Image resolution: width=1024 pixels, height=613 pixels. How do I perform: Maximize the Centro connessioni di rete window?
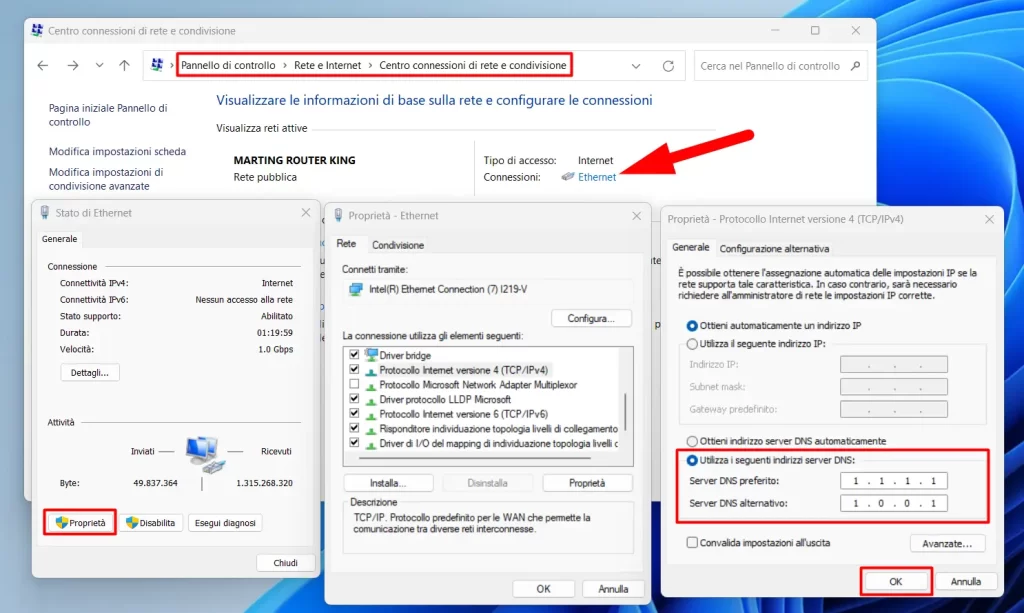815,30
